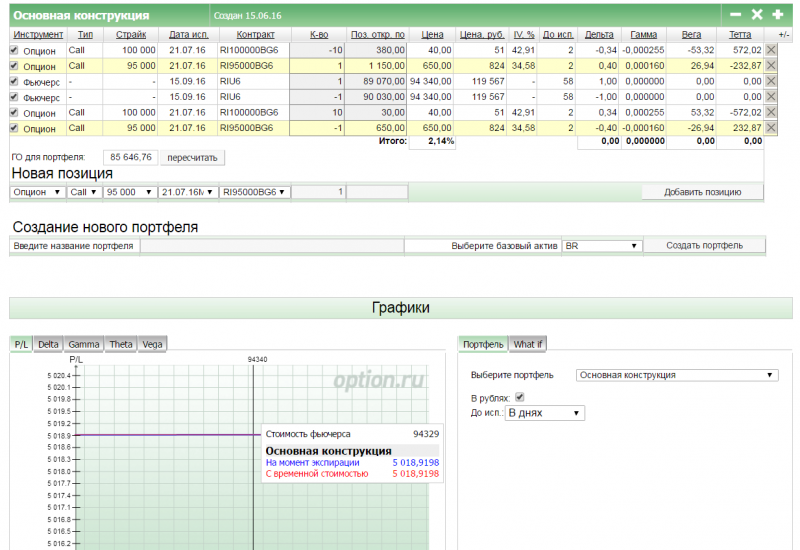
Task: Disable the В рублях checkbox
Action: pos(519,397)
